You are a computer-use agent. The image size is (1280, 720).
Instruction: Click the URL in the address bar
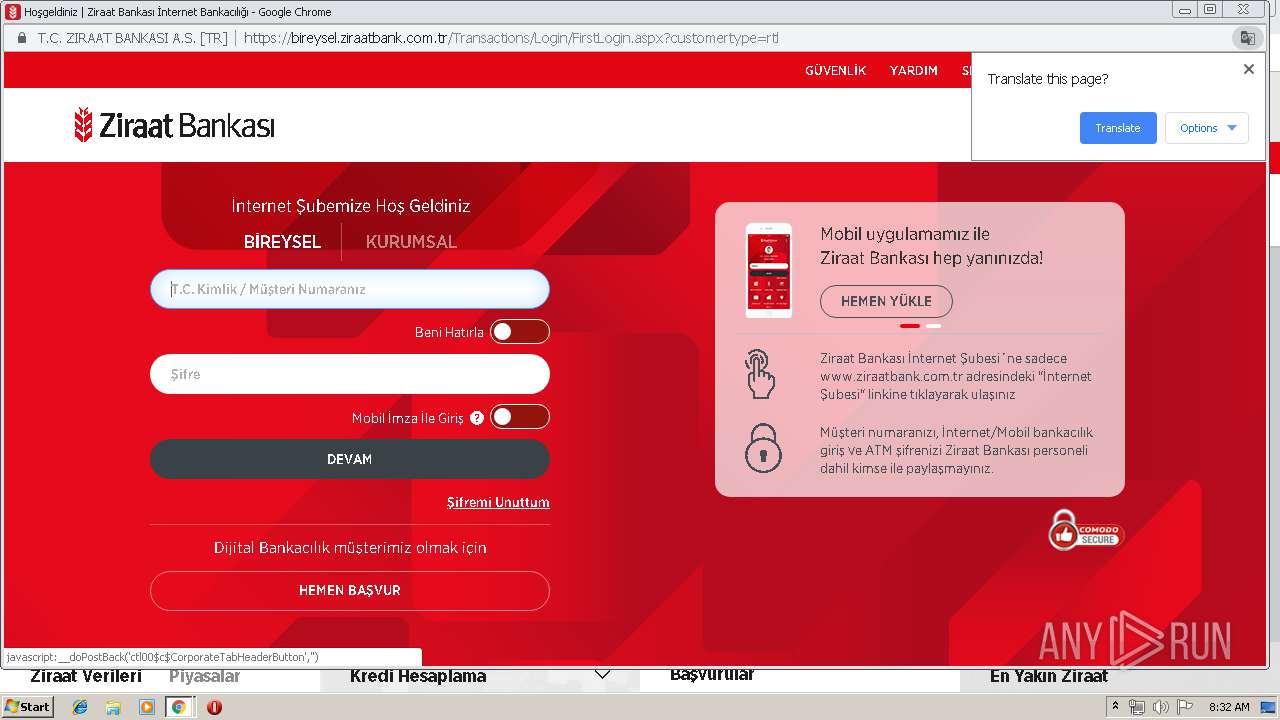coord(511,38)
